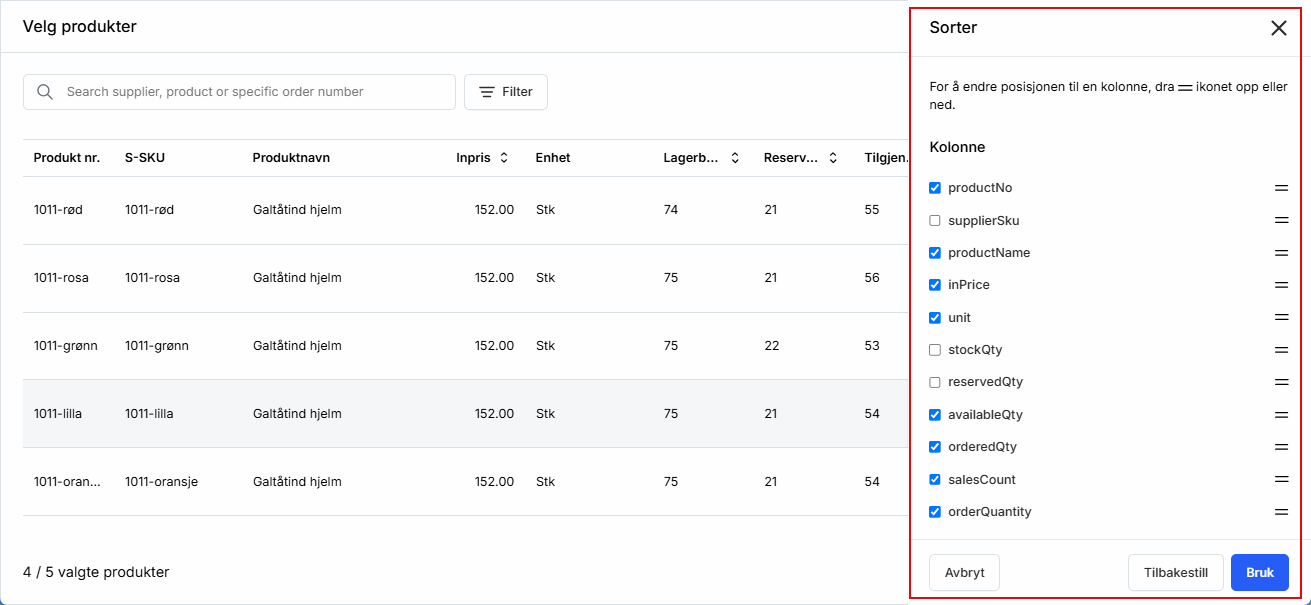Click the reorder handle for availableQty
1311x605 pixels.
tap(1281, 415)
